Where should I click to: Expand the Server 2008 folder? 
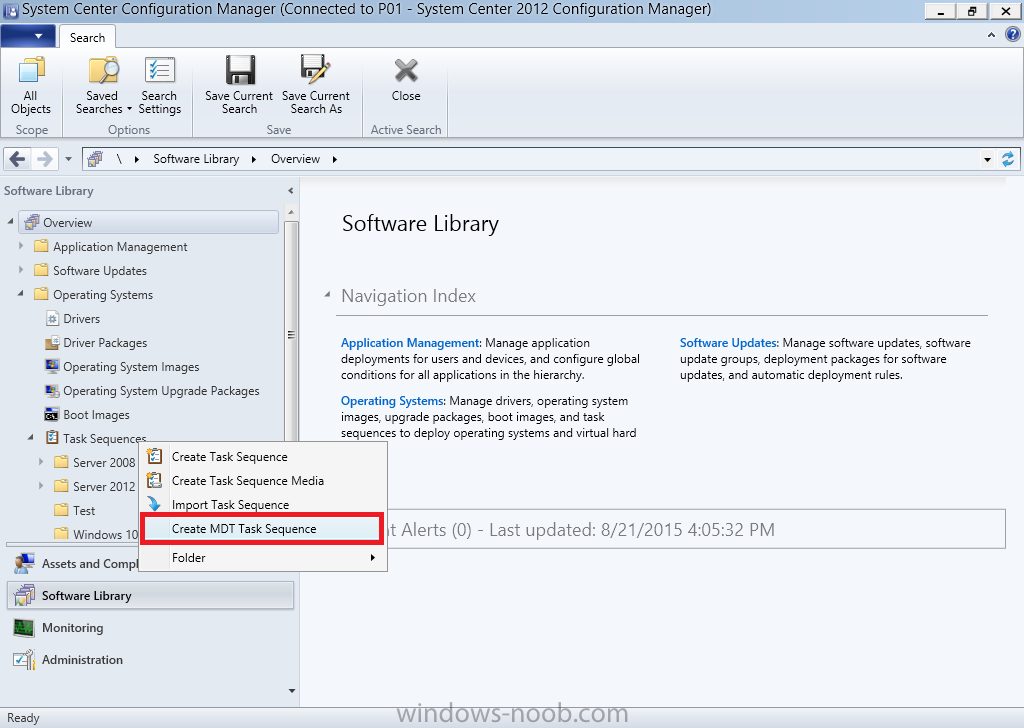click(41, 462)
